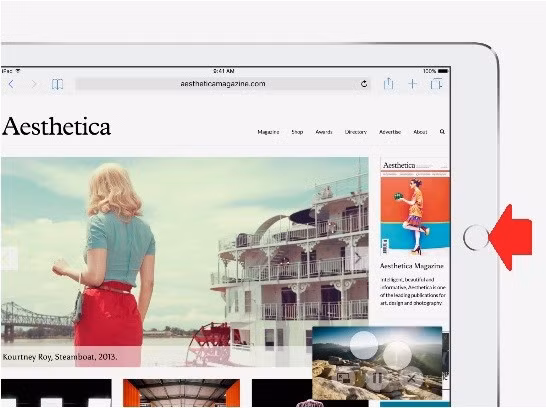The width and height of the screenshot is (546, 408).
Task: Open the bookmarks book icon
Action: [57, 84]
